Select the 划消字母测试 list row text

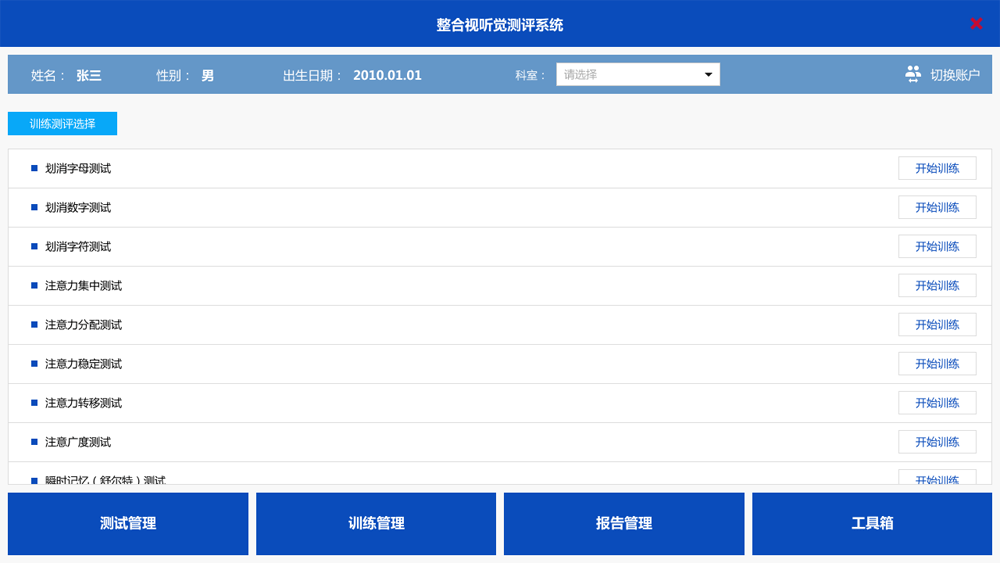click(x=78, y=168)
